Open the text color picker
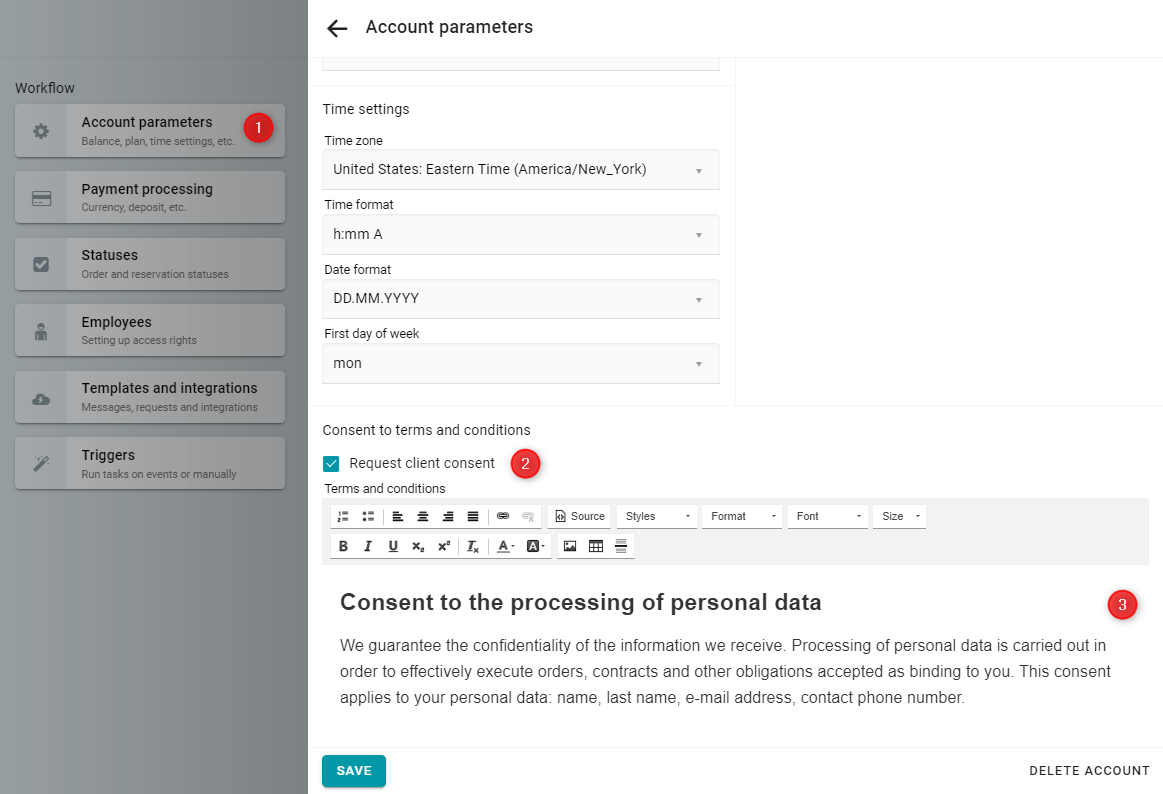1163x794 pixels. pyautogui.click(x=505, y=546)
